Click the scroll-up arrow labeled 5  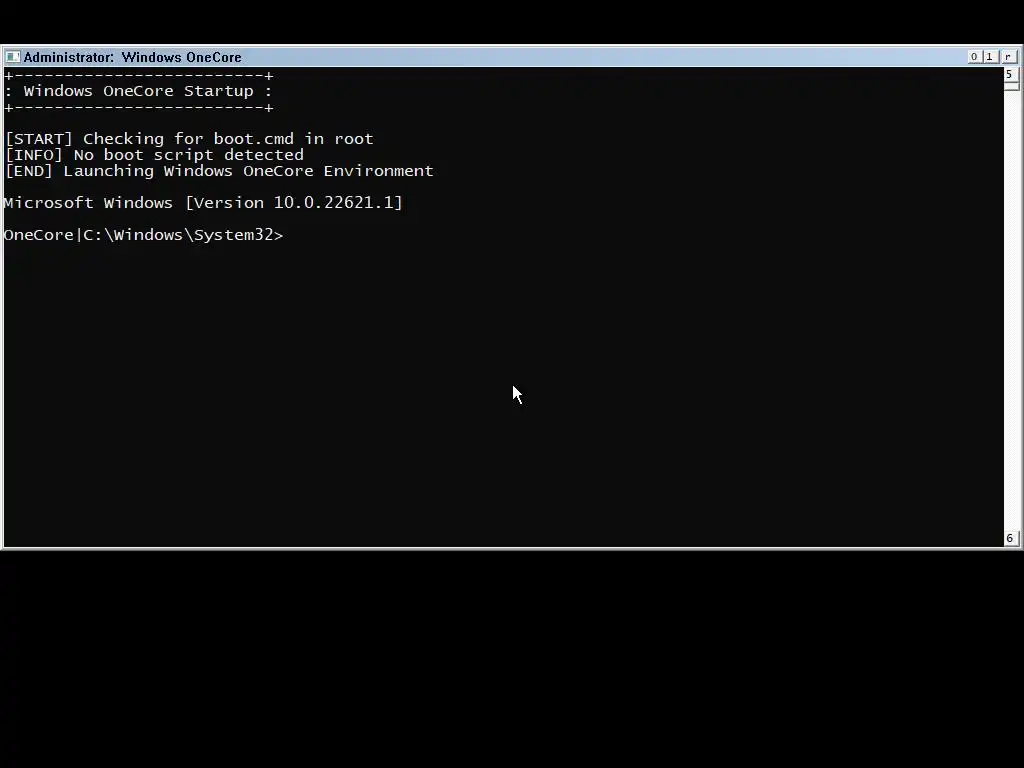1010,74
